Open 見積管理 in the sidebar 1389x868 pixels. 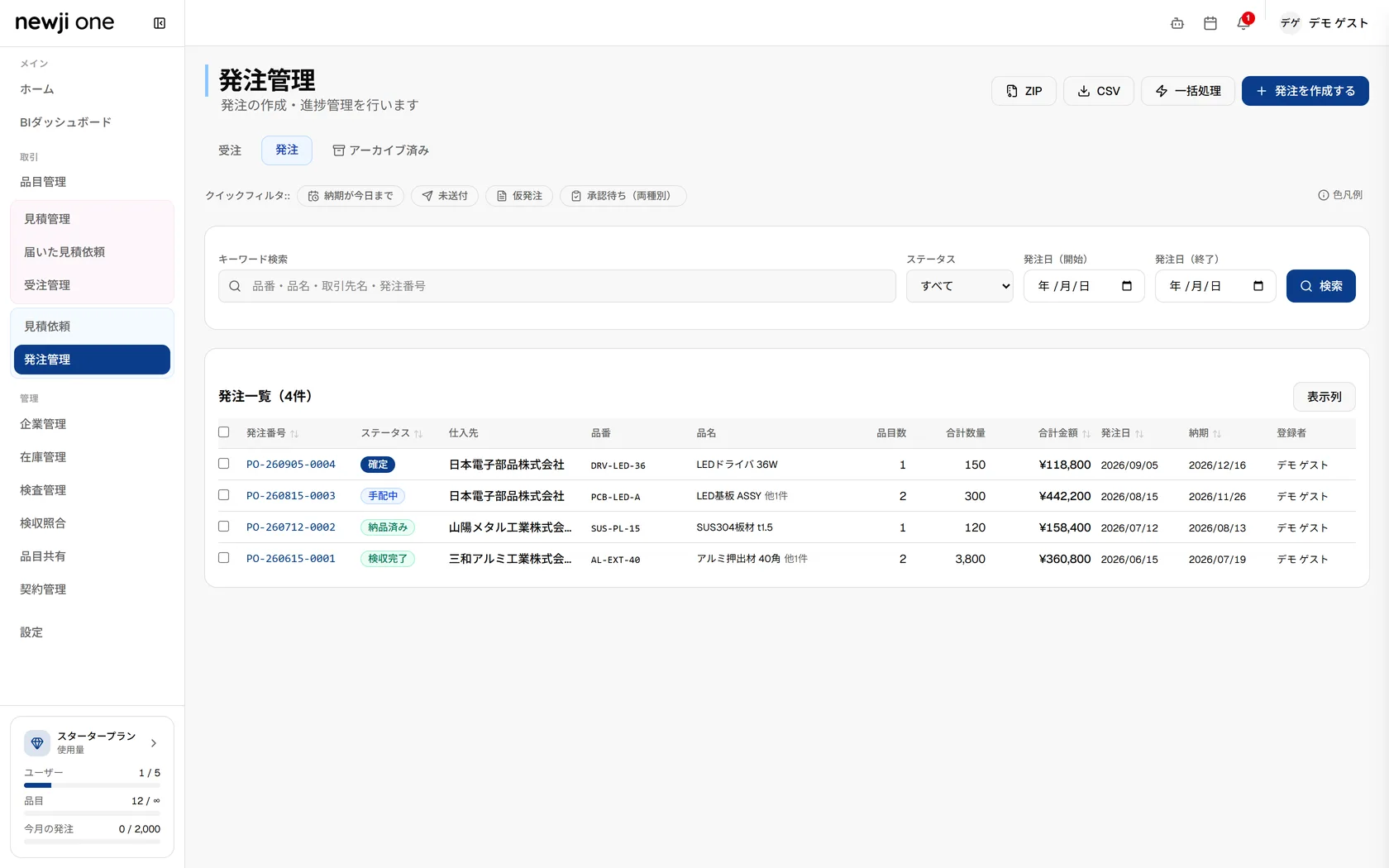click(x=92, y=219)
